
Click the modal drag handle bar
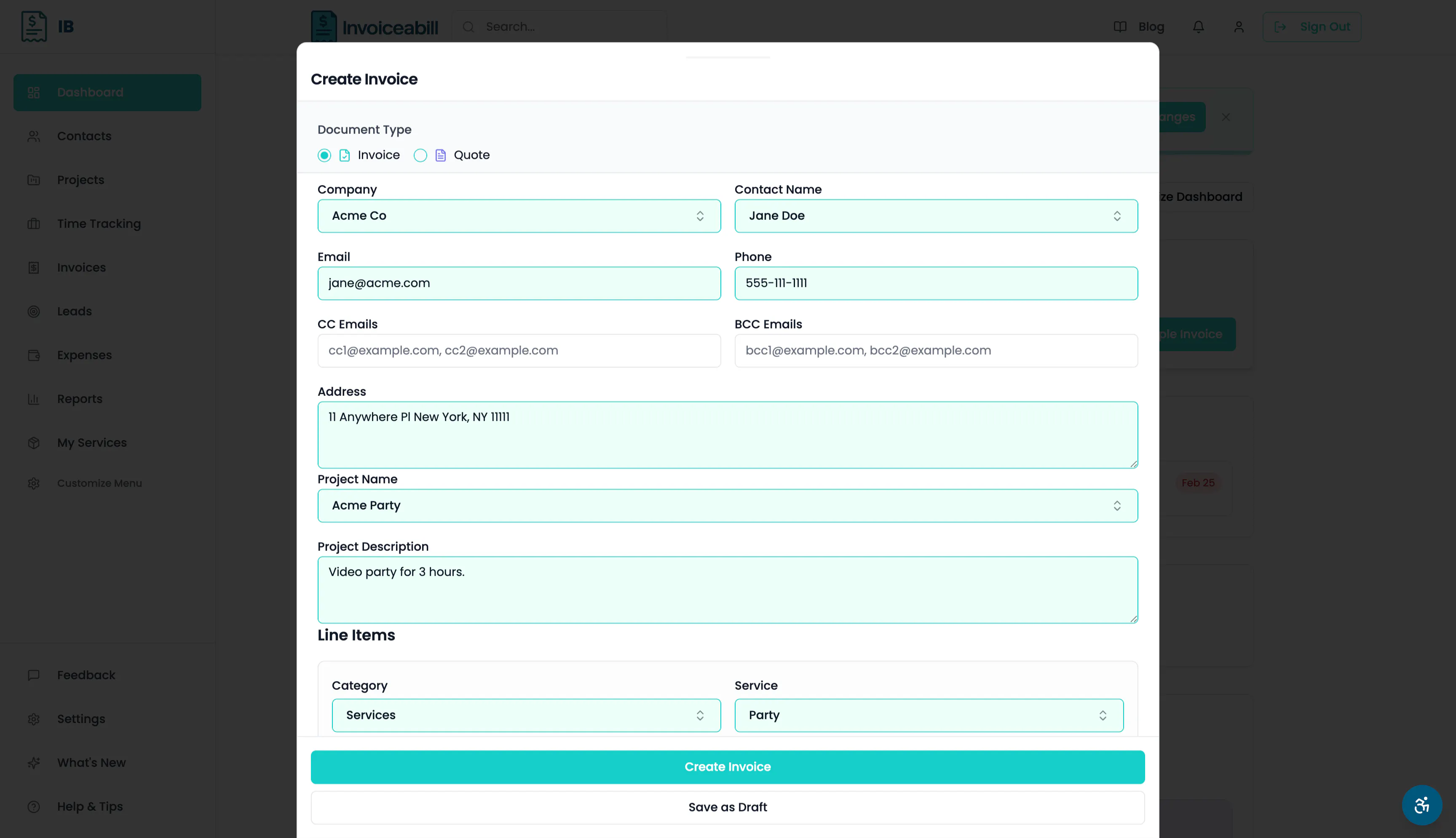(x=728, y=58)
